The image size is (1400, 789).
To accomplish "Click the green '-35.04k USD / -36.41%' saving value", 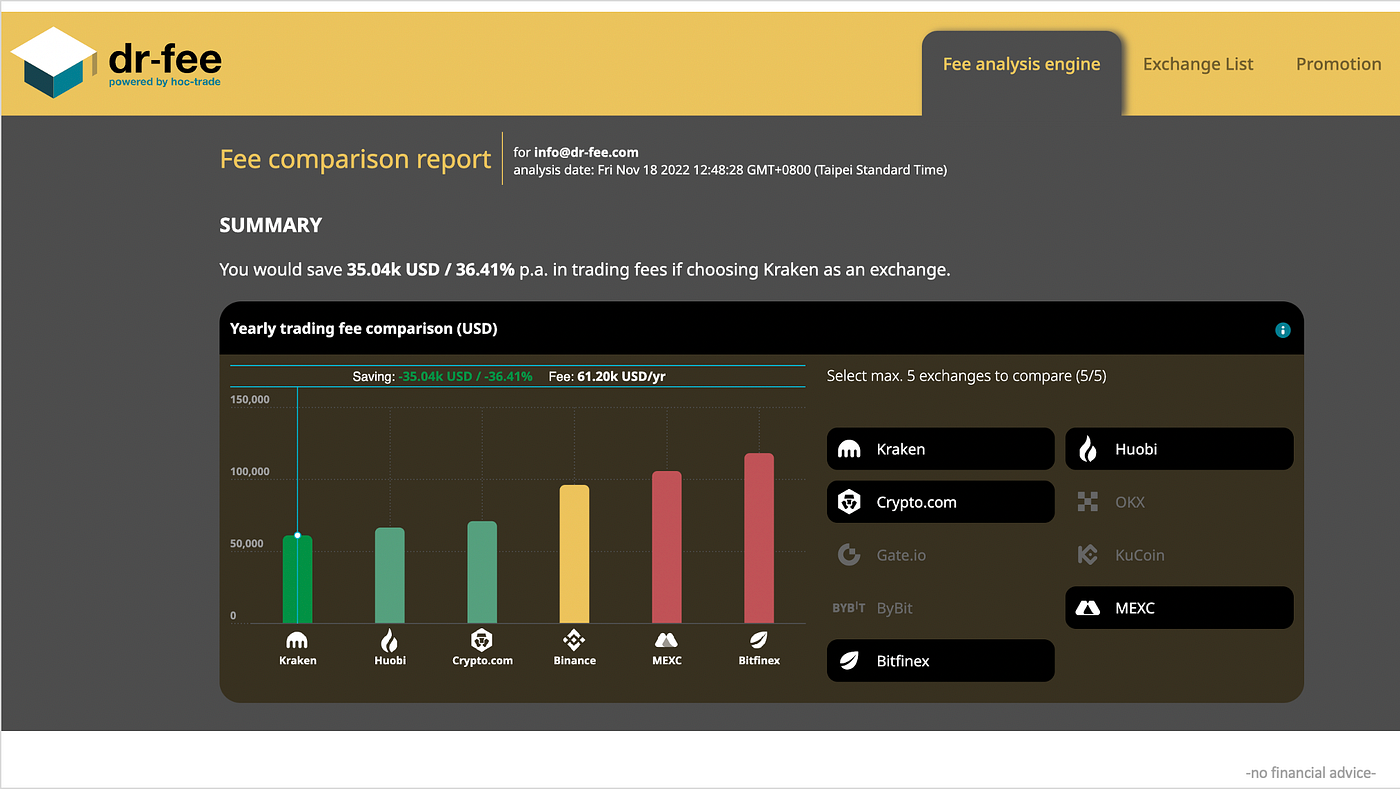I will tap(466, 377).
